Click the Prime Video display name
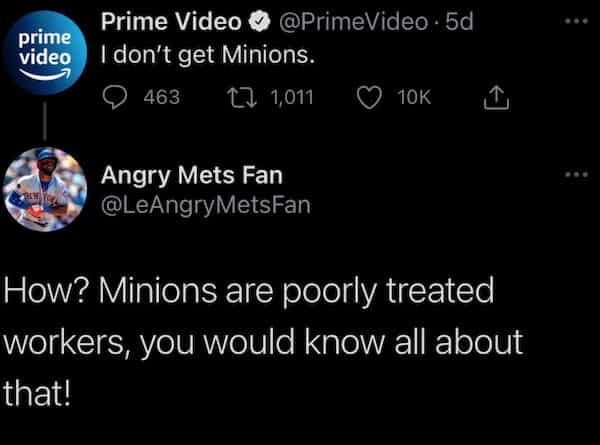The width and height of the screenshot is (600, 445). (172, 19)
